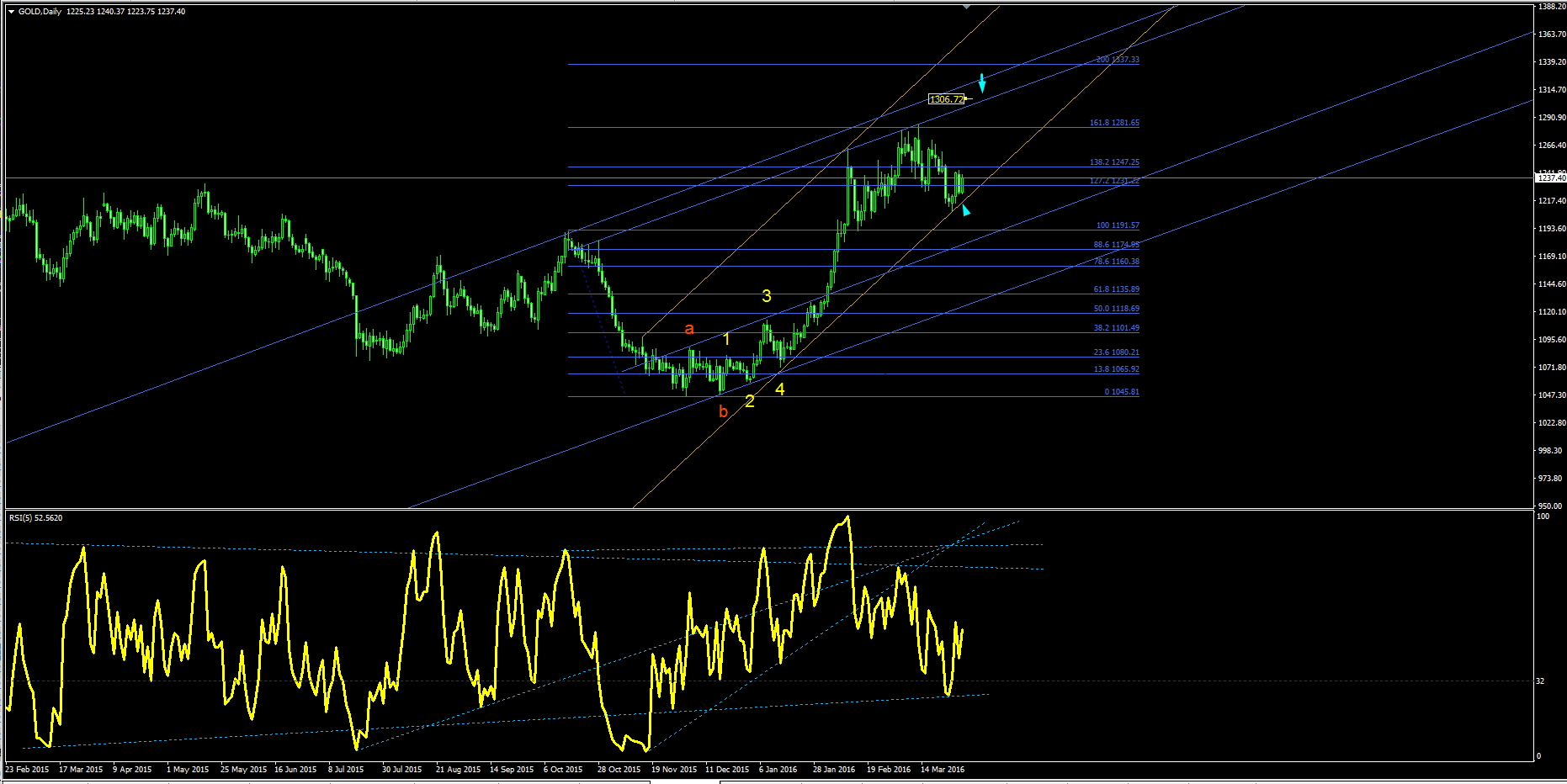
Task: Click the 1266.40 price axis value
Action: point(1552,146)
